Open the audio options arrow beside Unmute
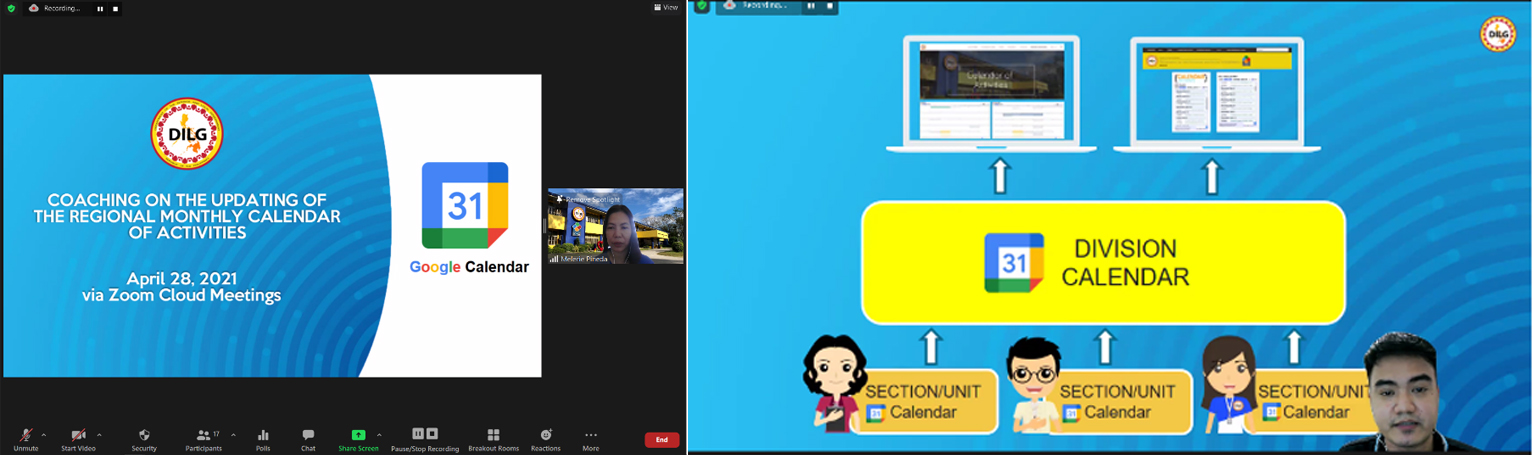1533x455 pixels. pyautogui.click(x=44, y=435)
